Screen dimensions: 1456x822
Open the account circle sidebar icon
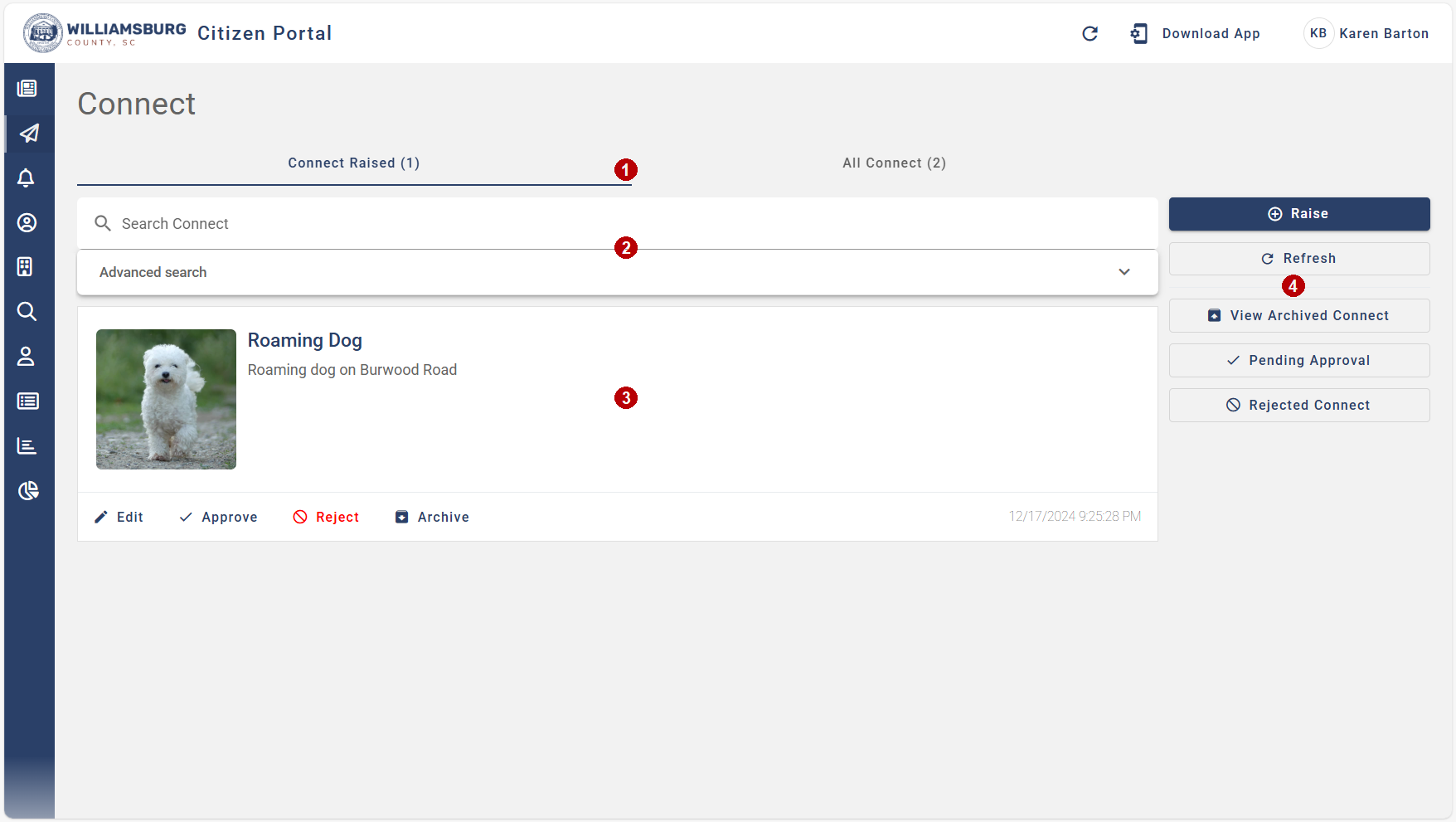(27, 222)
